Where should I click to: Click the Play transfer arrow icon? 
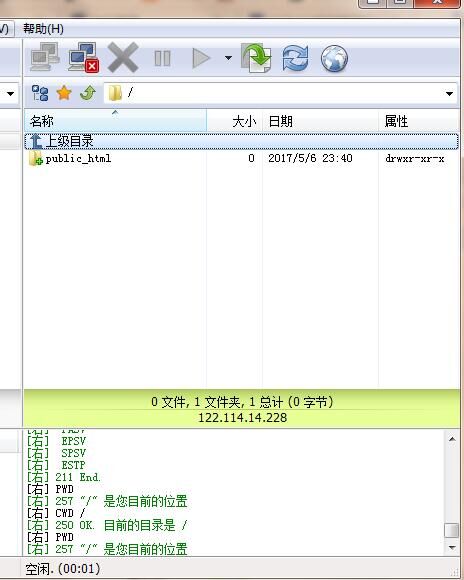click(x=201, y=58)
